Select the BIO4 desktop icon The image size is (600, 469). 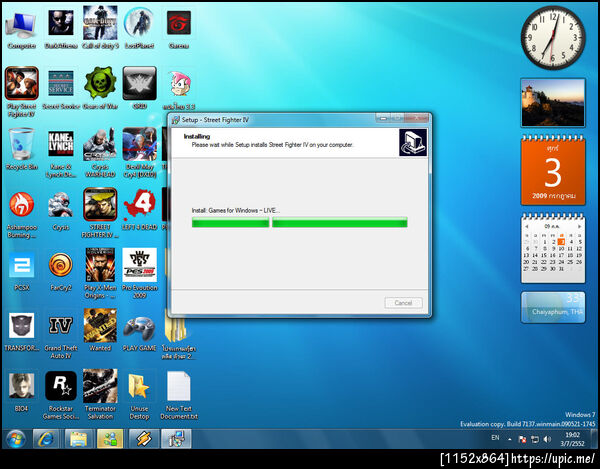[21, 392]
